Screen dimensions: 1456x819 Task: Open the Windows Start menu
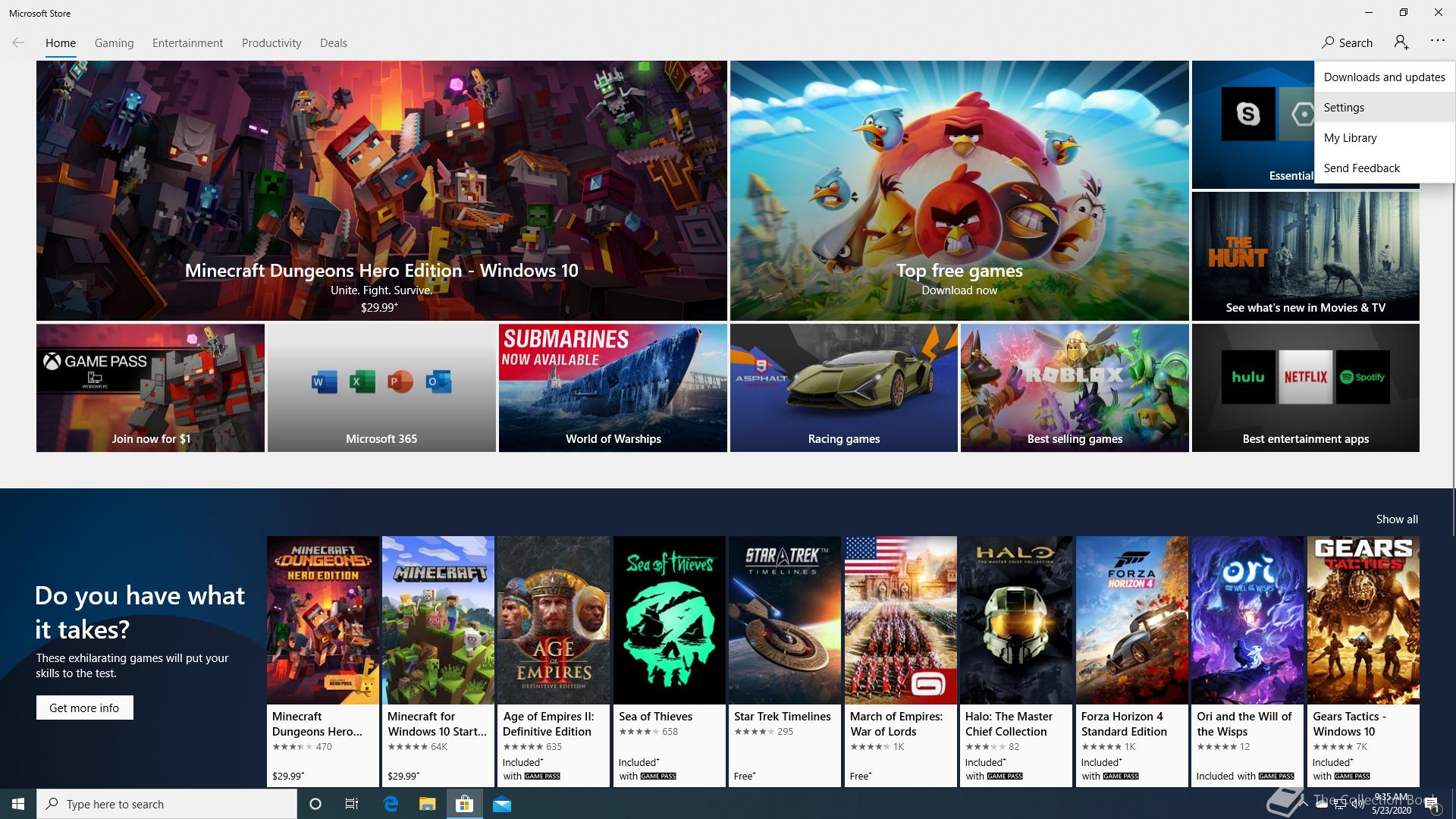(18, 804)
